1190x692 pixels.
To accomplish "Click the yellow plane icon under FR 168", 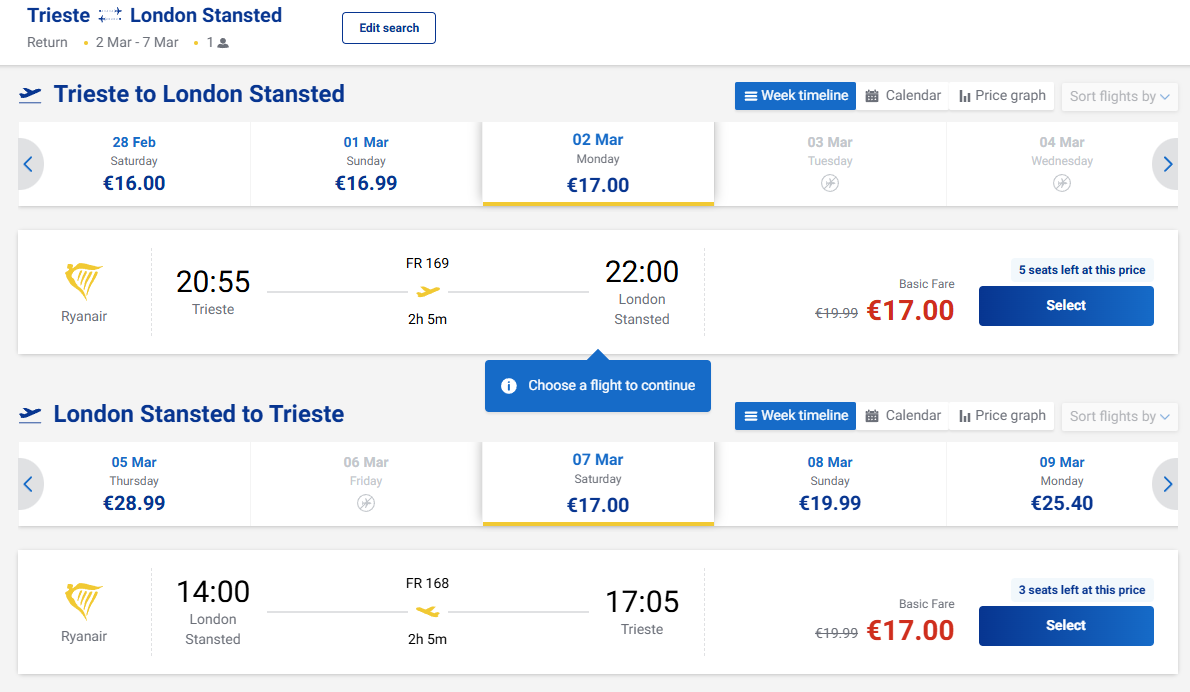I will tap(428, 611).
